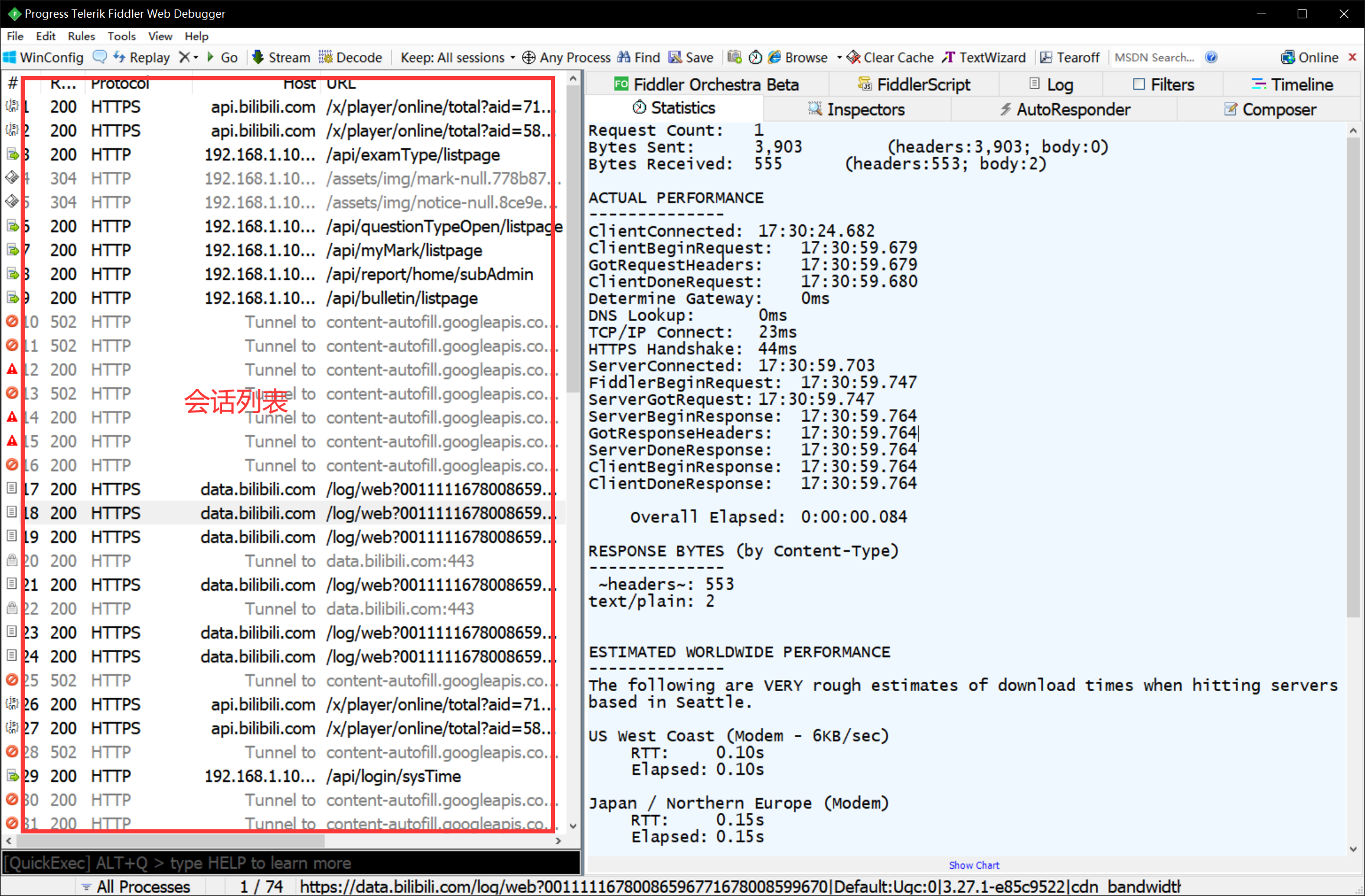Click the blue help question icon
The image size is (1365, 896).
1211,57
